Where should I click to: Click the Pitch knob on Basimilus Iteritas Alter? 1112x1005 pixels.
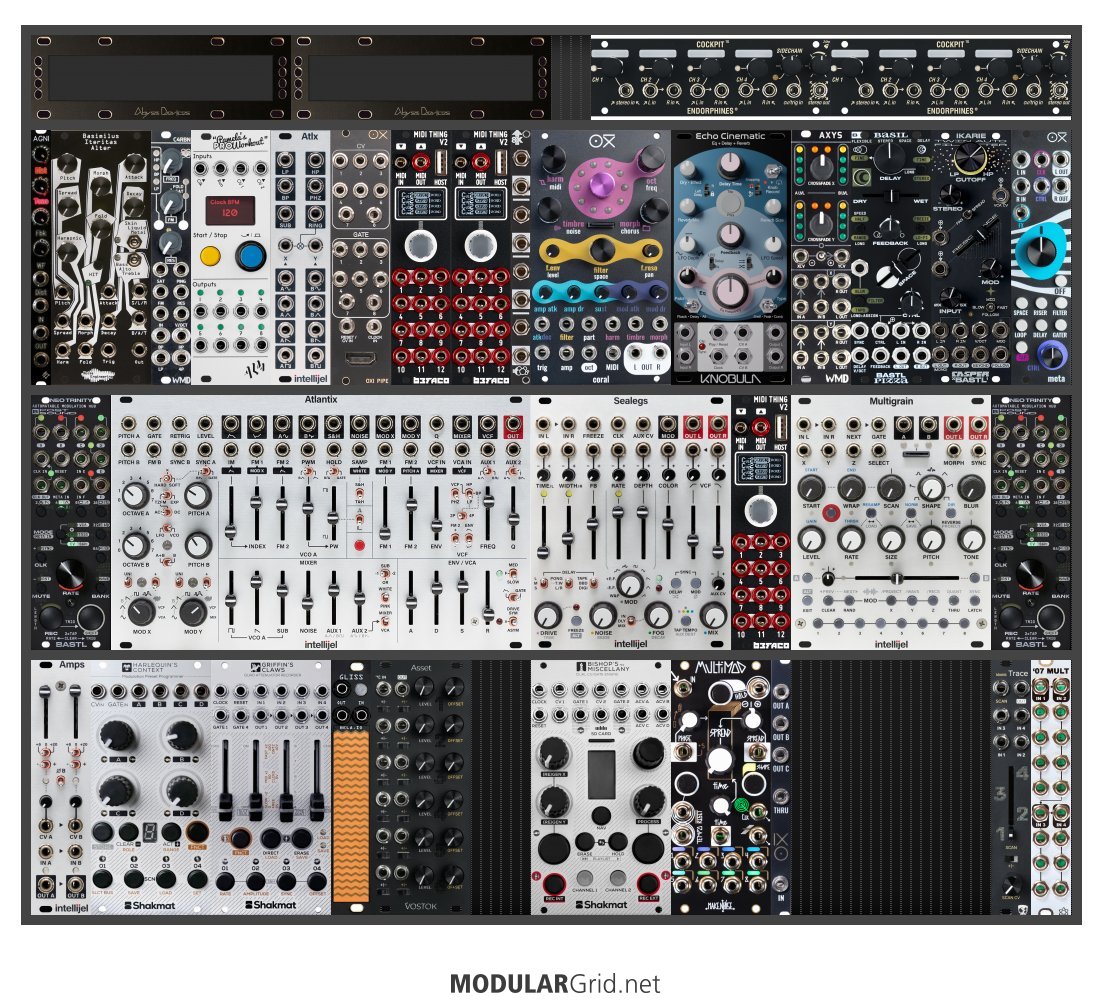[x=67, y=165]
